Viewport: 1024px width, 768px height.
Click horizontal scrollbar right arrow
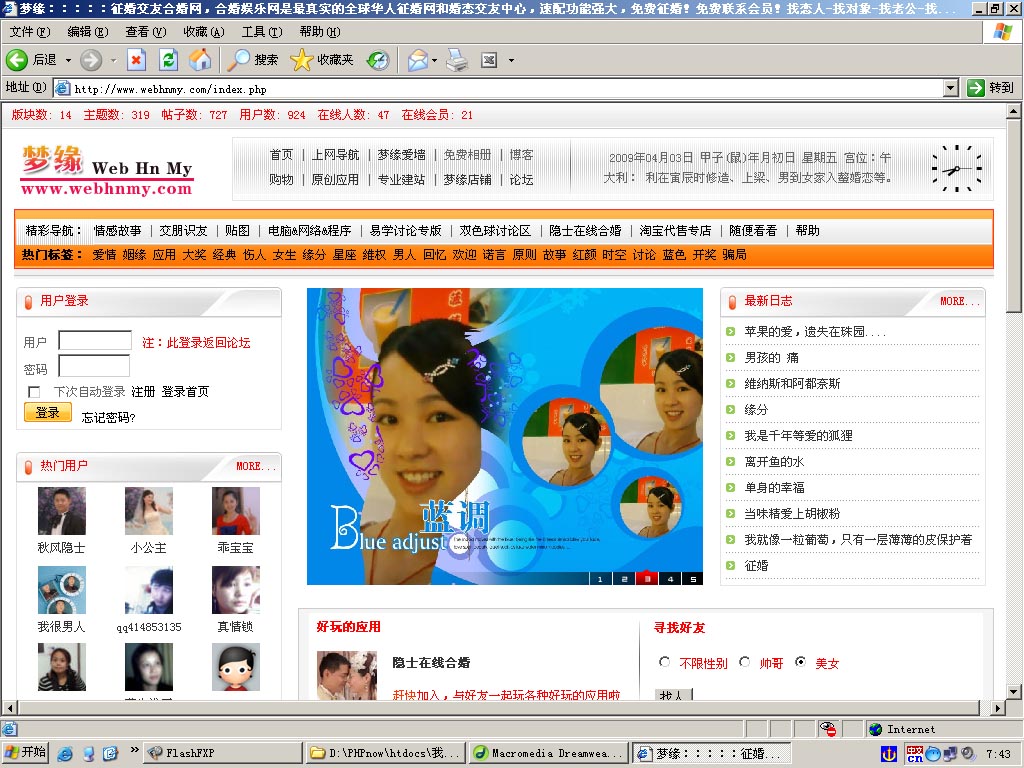997,707
